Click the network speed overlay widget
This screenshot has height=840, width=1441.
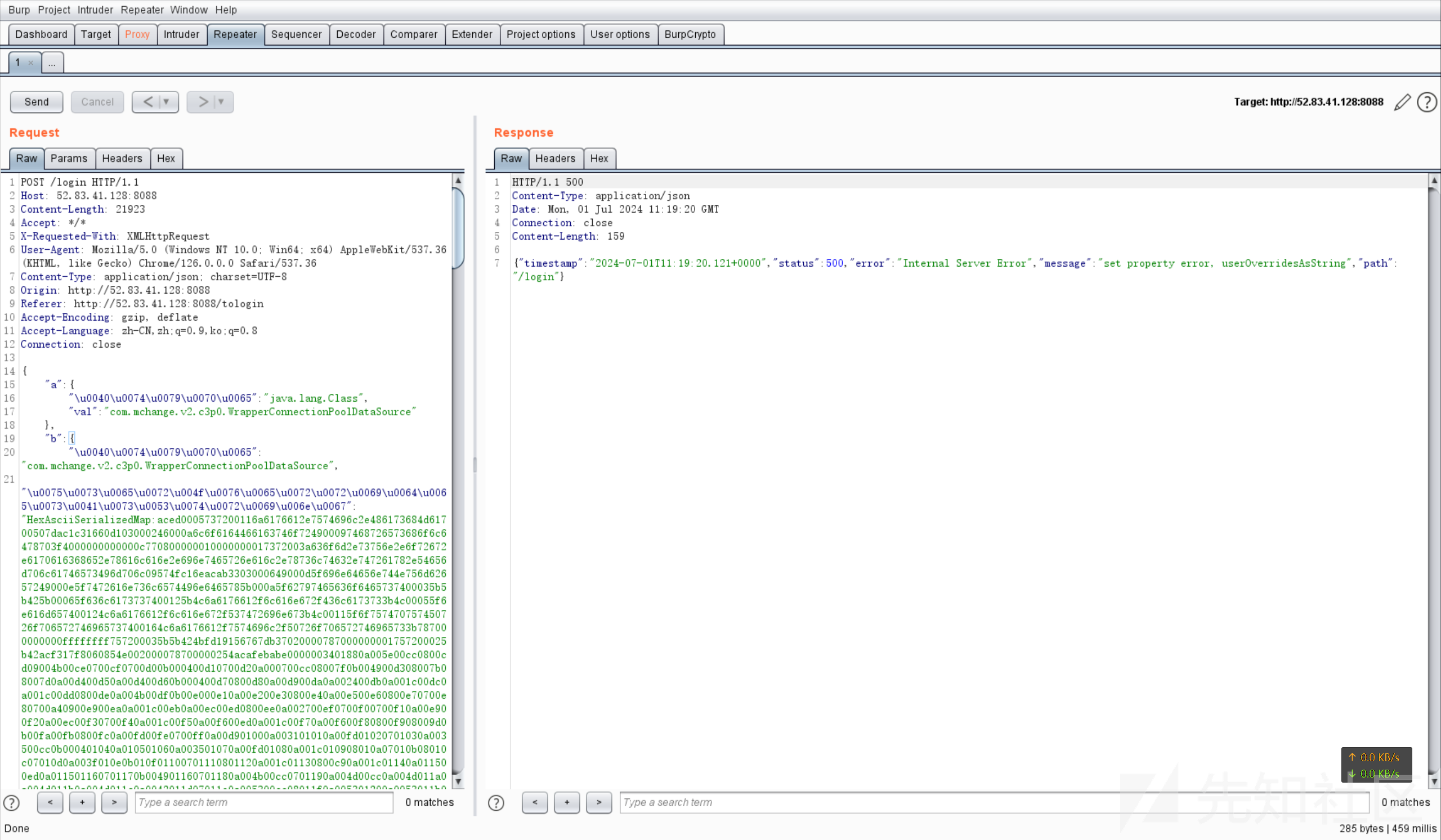(1376, 765)
